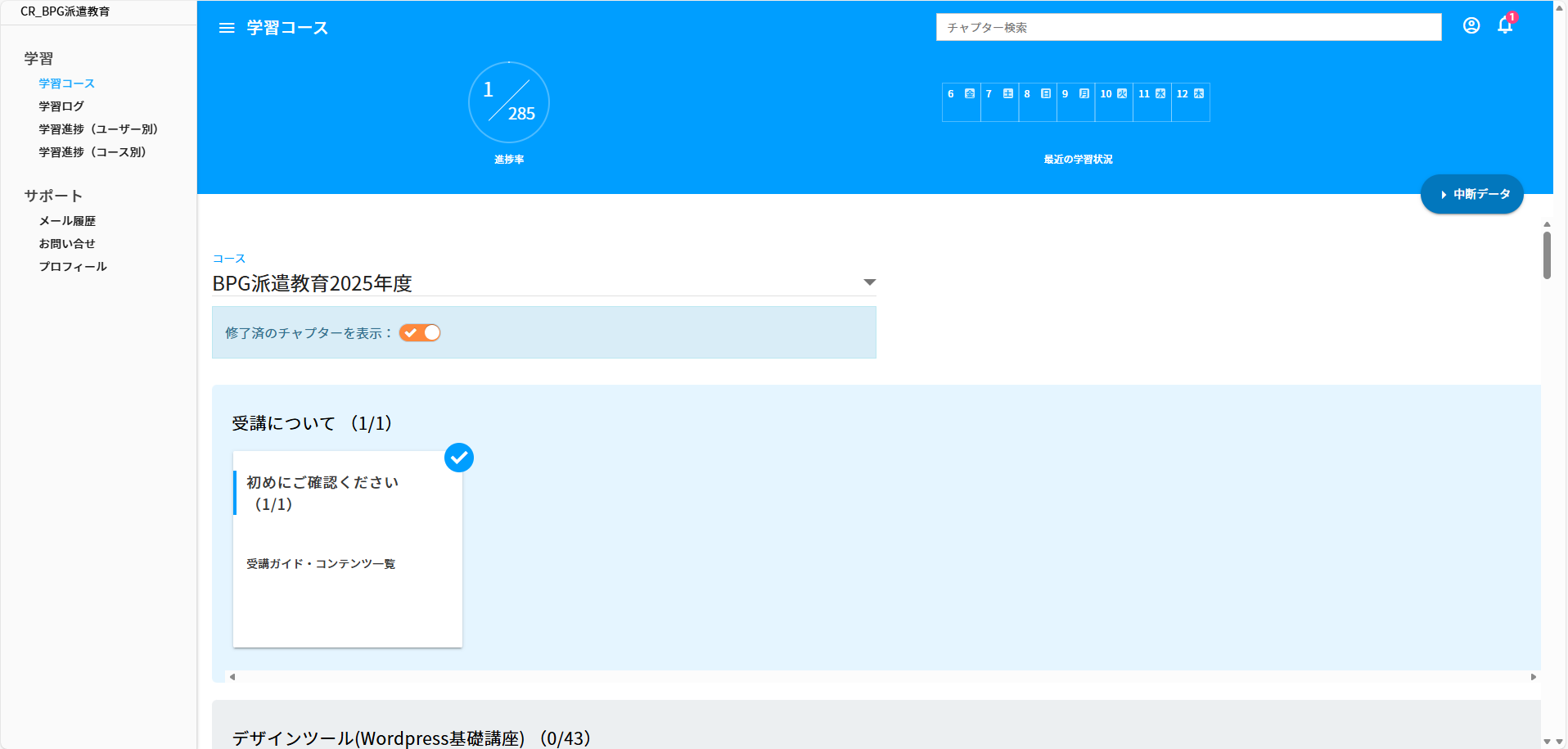
Task: Click 受講について (1/1) section heading
Action: [312, 423]
